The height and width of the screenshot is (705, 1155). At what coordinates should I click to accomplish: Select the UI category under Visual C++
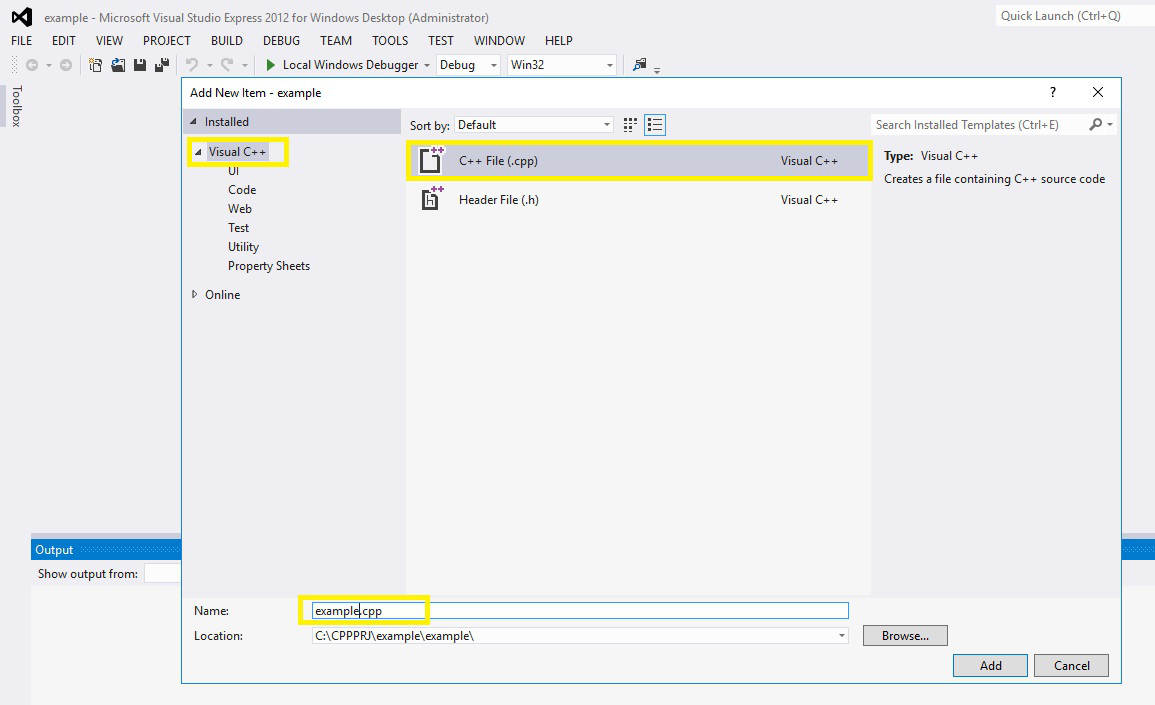(x=234, y=171)
